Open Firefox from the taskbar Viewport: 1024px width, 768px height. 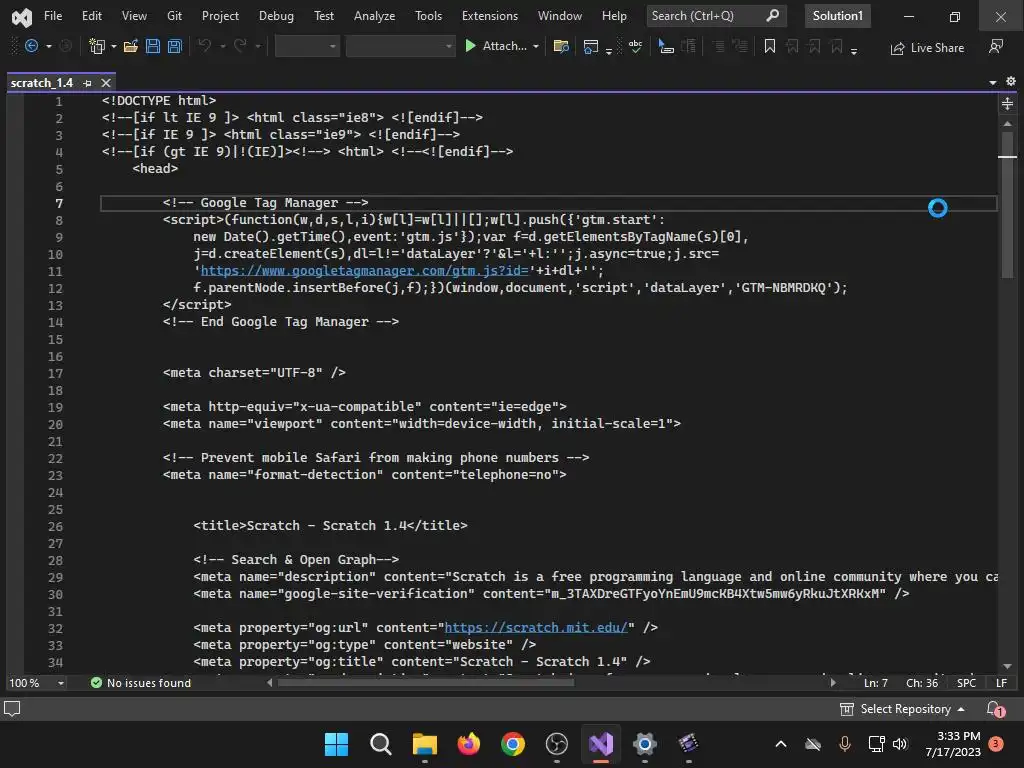point(468,744)
